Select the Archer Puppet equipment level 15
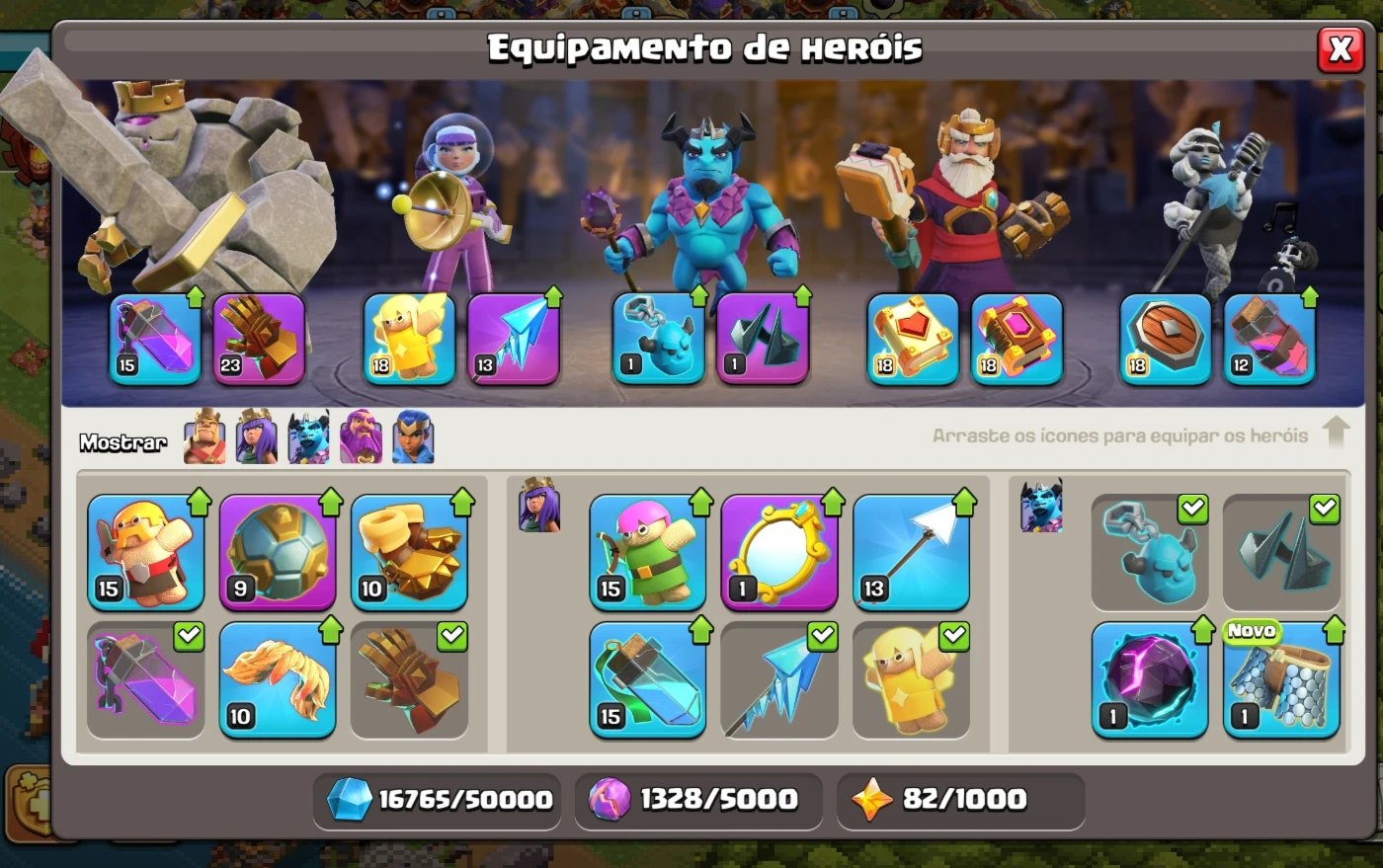Viewport: 1383px width, 868px height. (647, 552)
